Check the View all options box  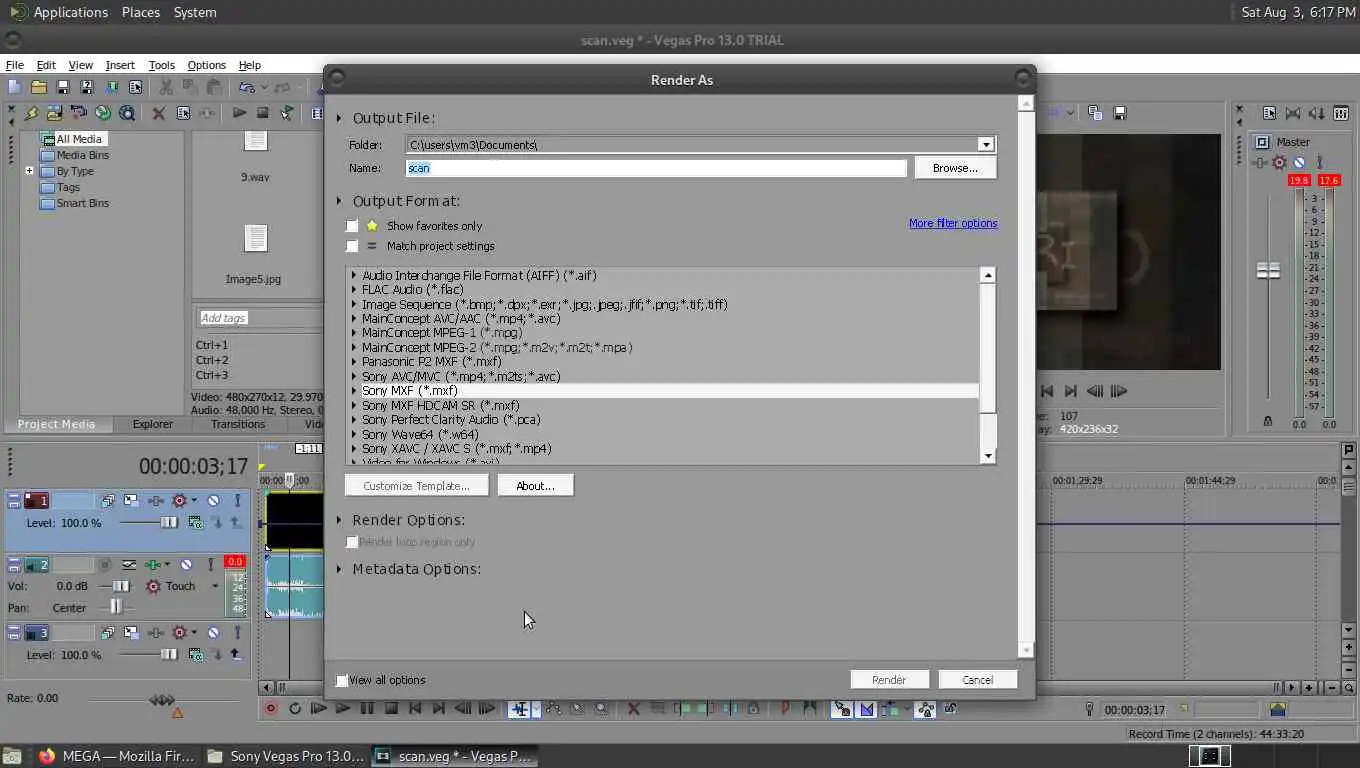[342, 680]
